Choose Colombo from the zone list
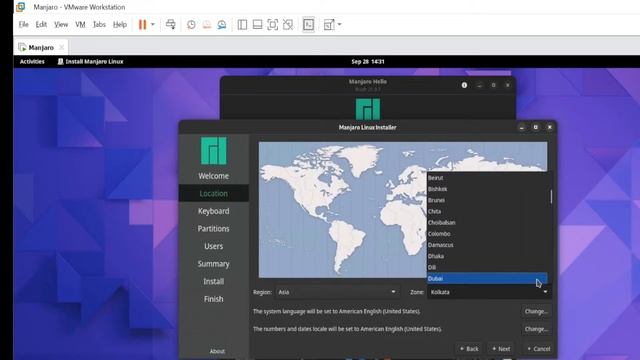 tap(487, 234)
